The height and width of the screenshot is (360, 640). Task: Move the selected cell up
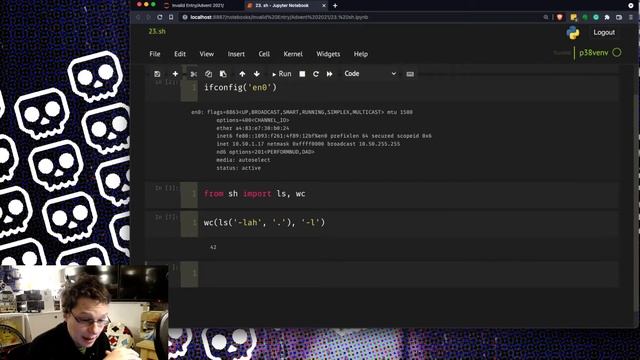coord(242,74)
